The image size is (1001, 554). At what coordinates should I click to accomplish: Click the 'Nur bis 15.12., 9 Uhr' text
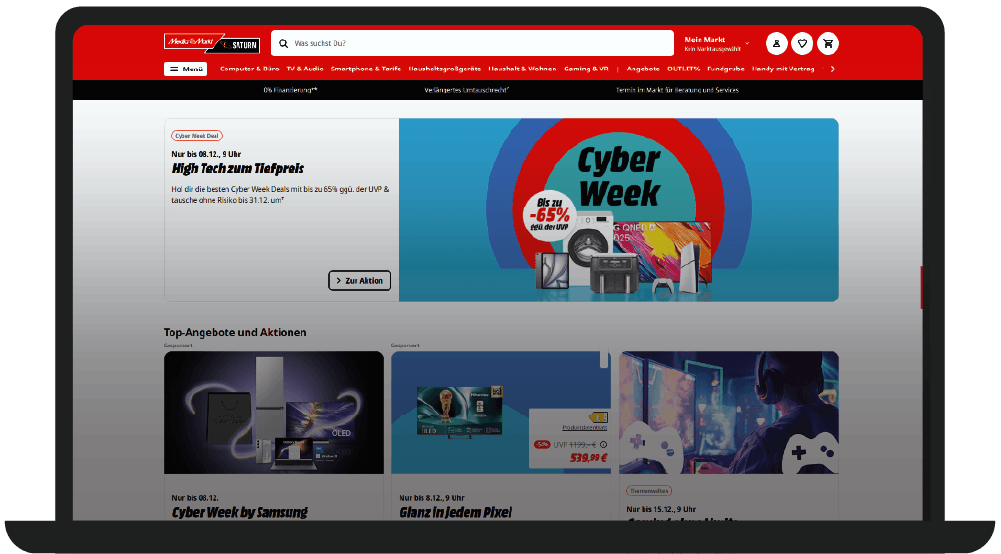(x=661, y=509)
